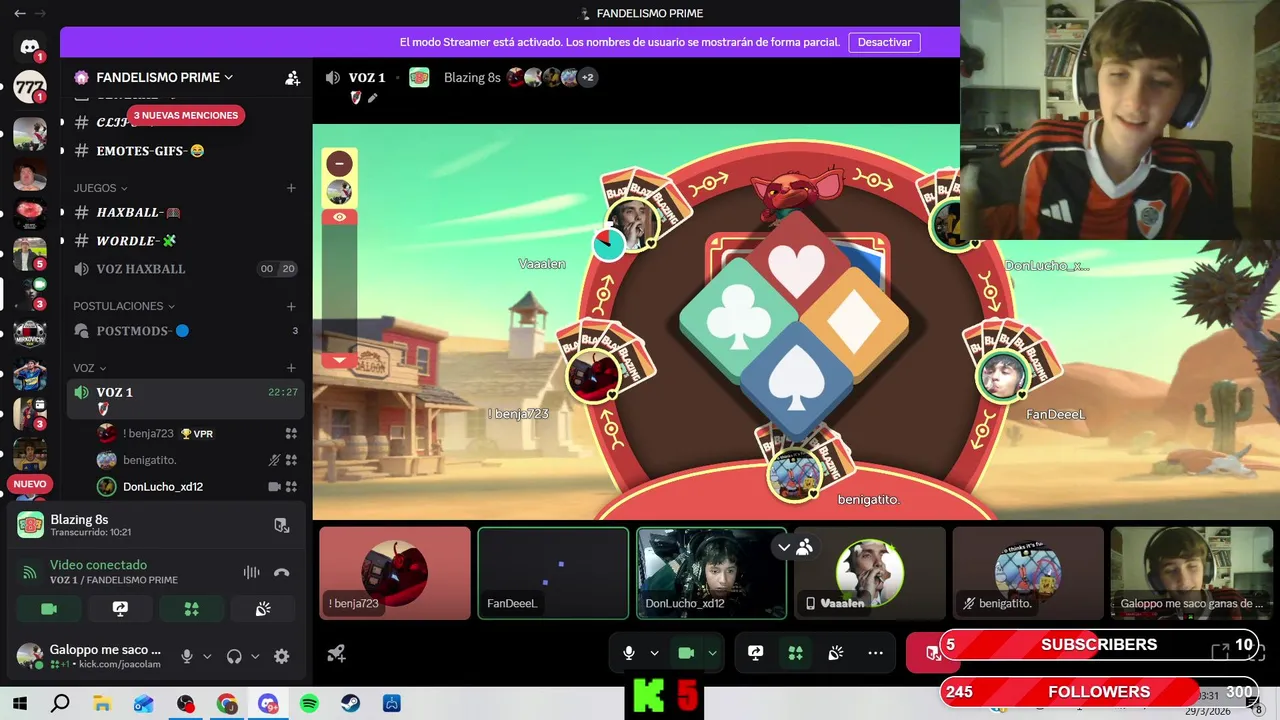Turn off camera in the call bar
The width and height of the screenshot is (1280, 720).
pyautogui.click(x=686, y=653)
